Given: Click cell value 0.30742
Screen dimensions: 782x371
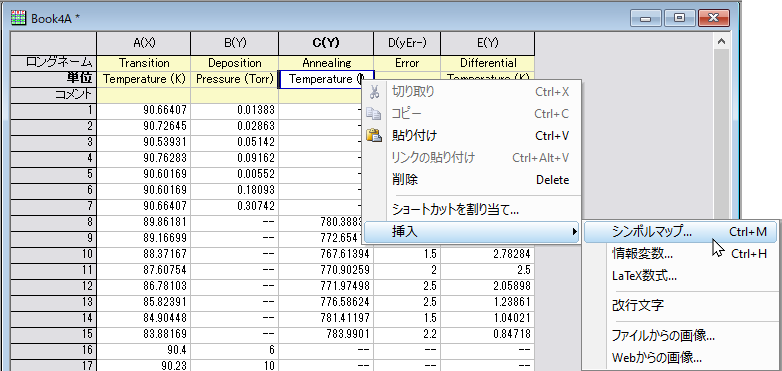Looking at the screenshot, I should coord(234,206).
